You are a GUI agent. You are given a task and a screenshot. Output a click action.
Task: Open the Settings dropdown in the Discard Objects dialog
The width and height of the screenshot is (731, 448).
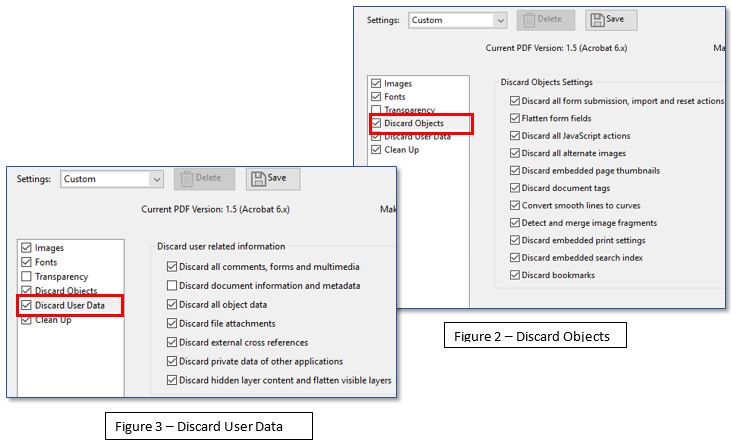[498, 20]
